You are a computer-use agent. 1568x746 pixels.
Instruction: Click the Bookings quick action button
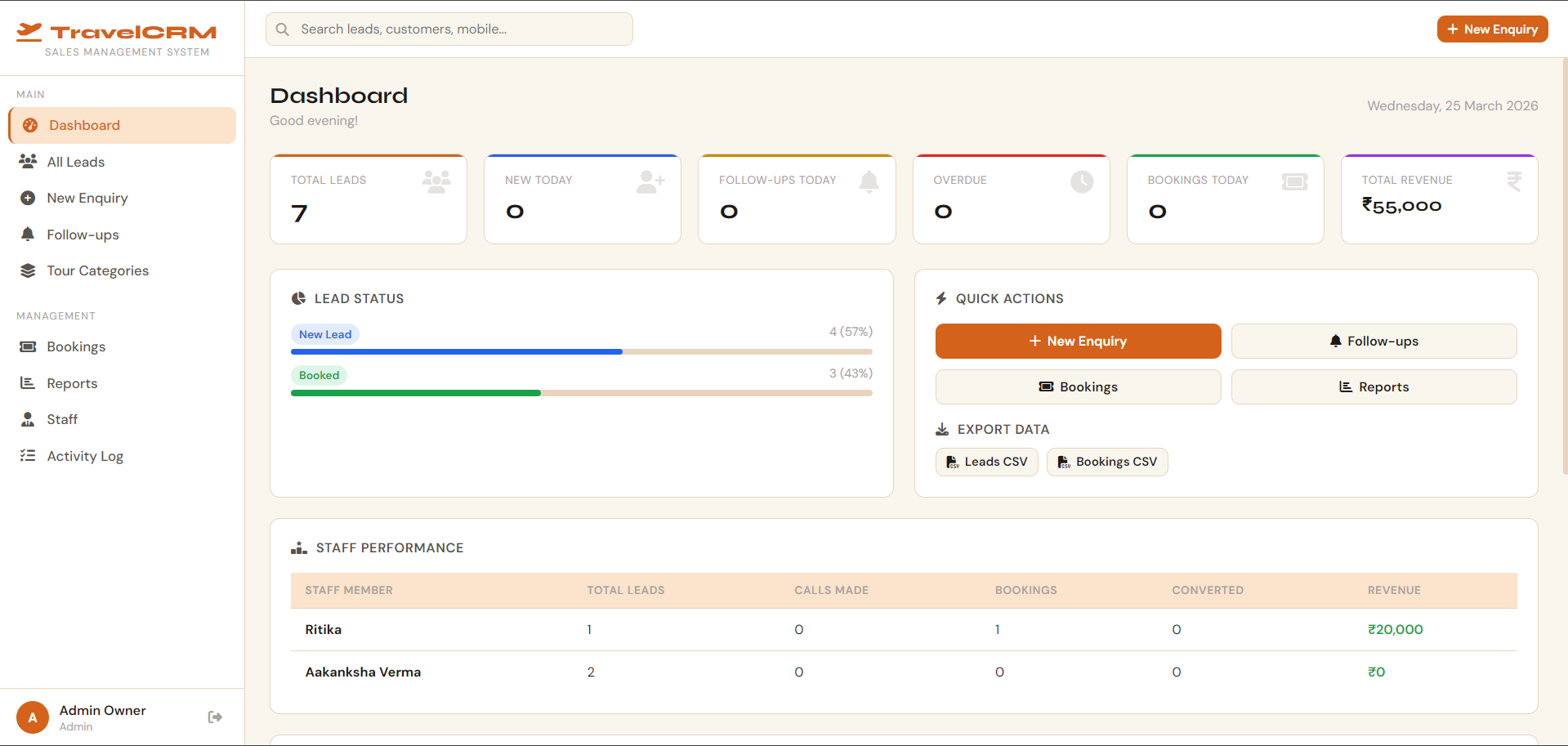(x=1078, y=386)
